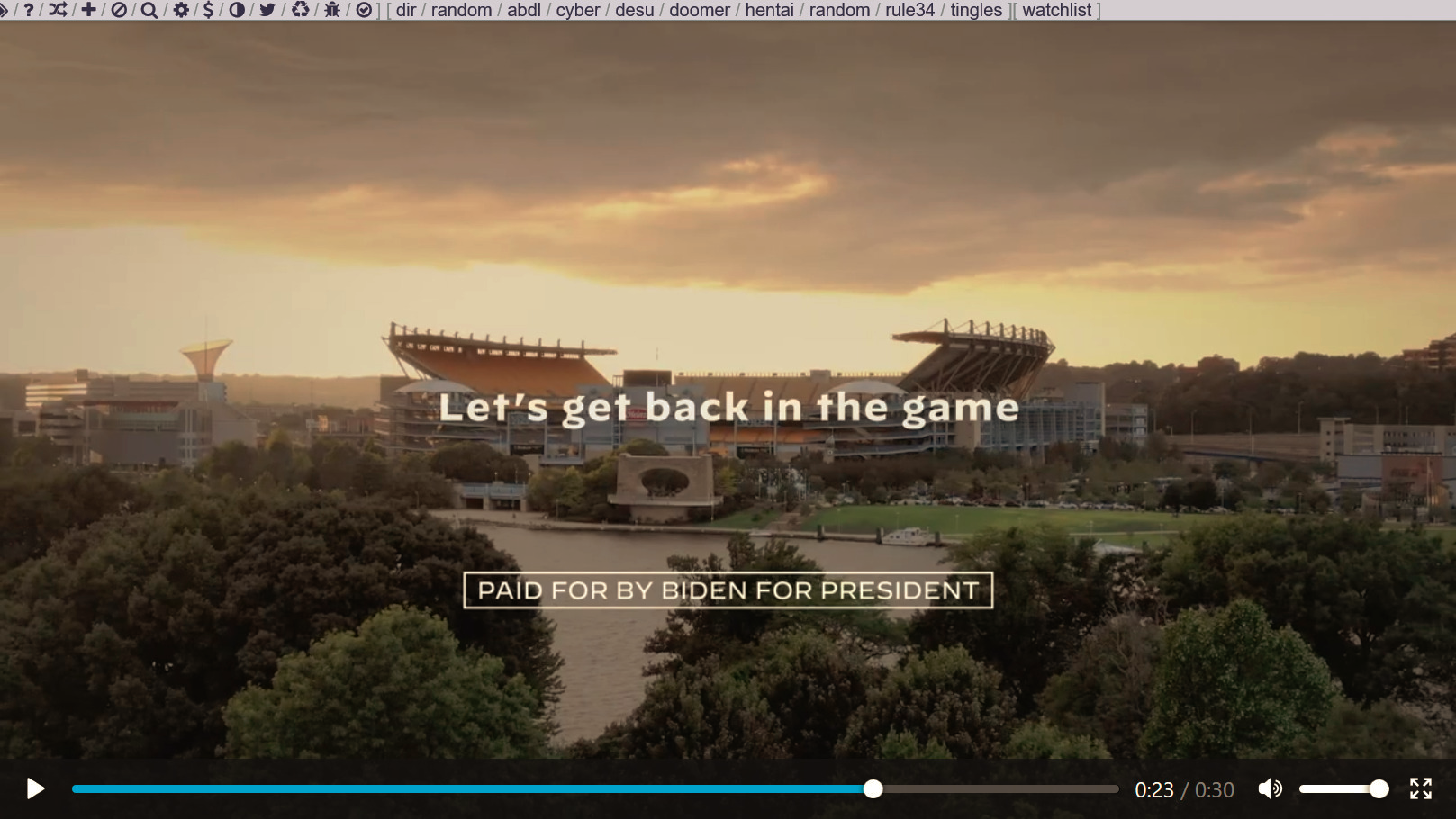This screenshot has width=1456, height=819.
Task: Enter fullscreen mode
Action: (1421, 789)
